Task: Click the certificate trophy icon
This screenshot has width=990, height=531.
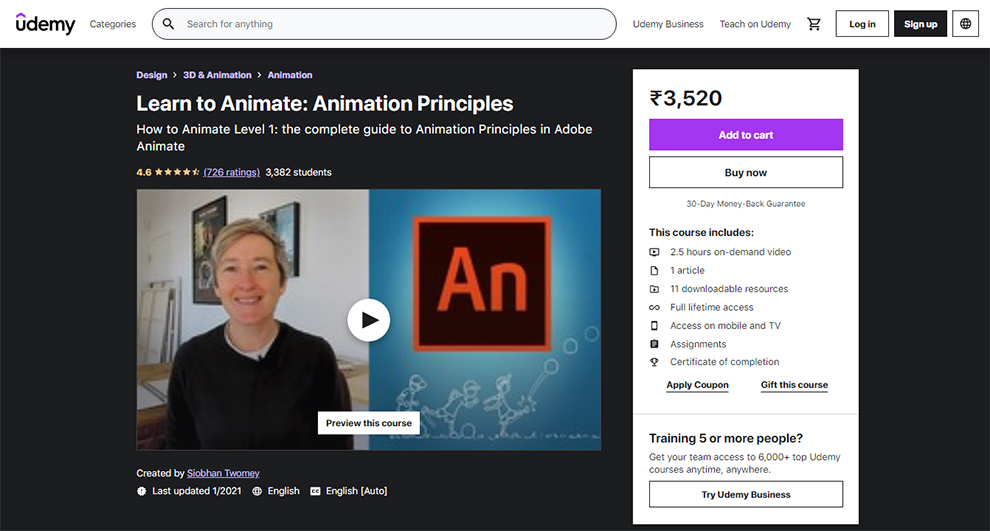Action: (x=654, y=362)
